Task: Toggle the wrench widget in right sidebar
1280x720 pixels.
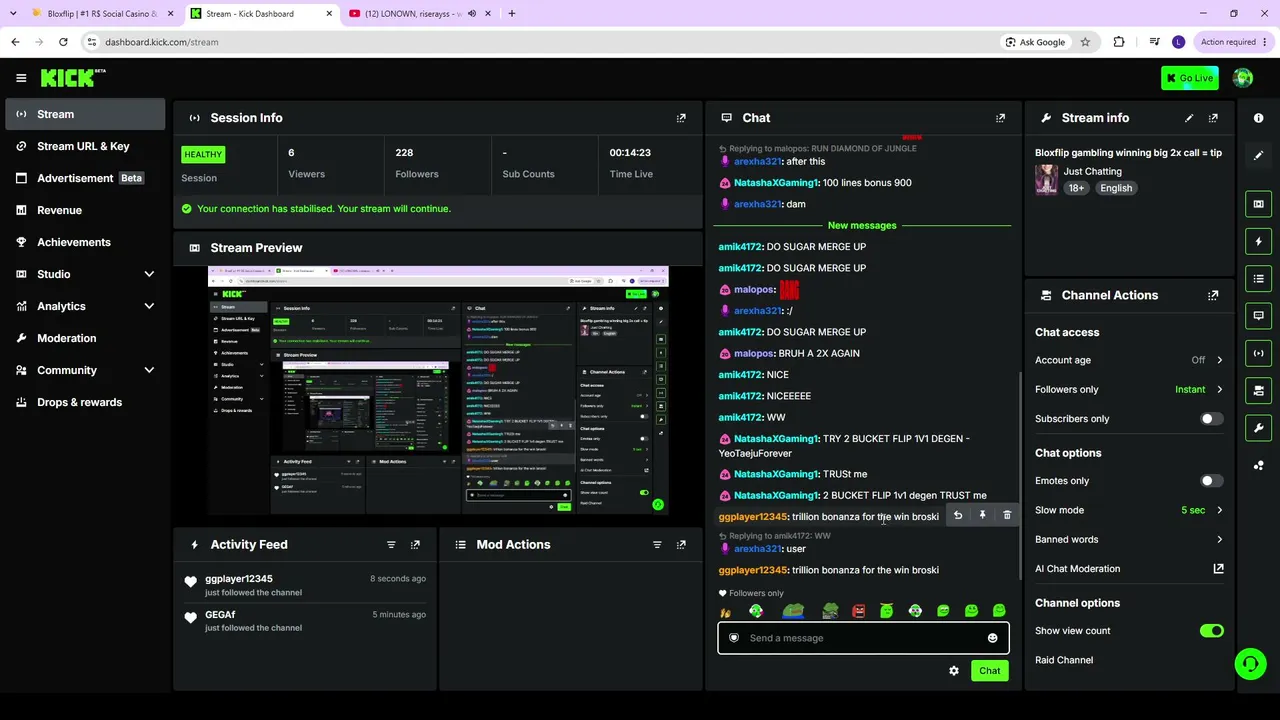Action: coord(1258,428)
